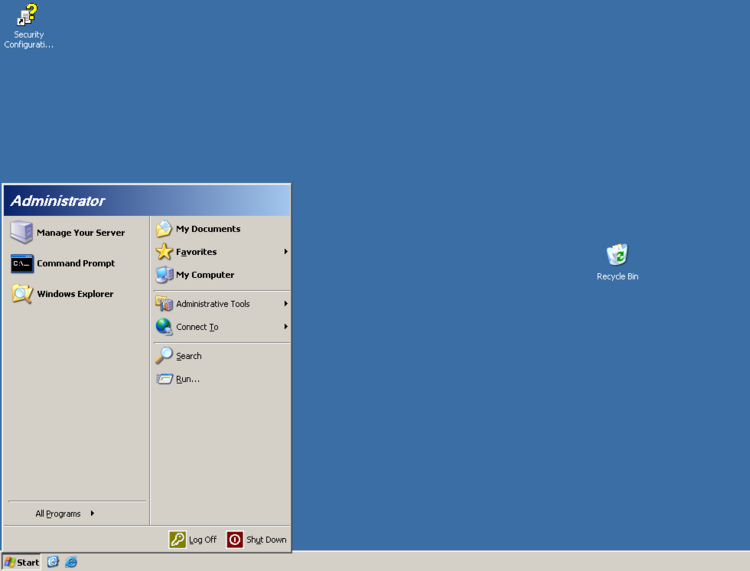The width and height of the screenshot is (750, 571).
Task: Open the Security Configuration desktop shortcut icon
Action: 27,15
